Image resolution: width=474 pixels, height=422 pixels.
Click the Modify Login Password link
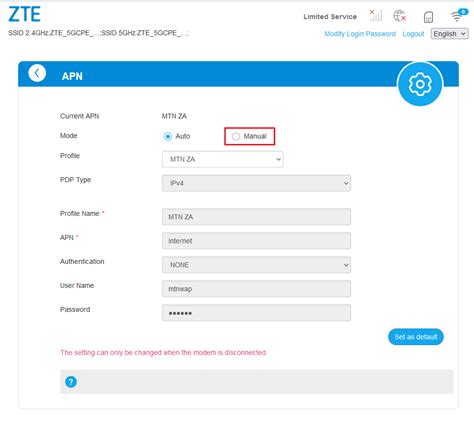tap(360, 34)
